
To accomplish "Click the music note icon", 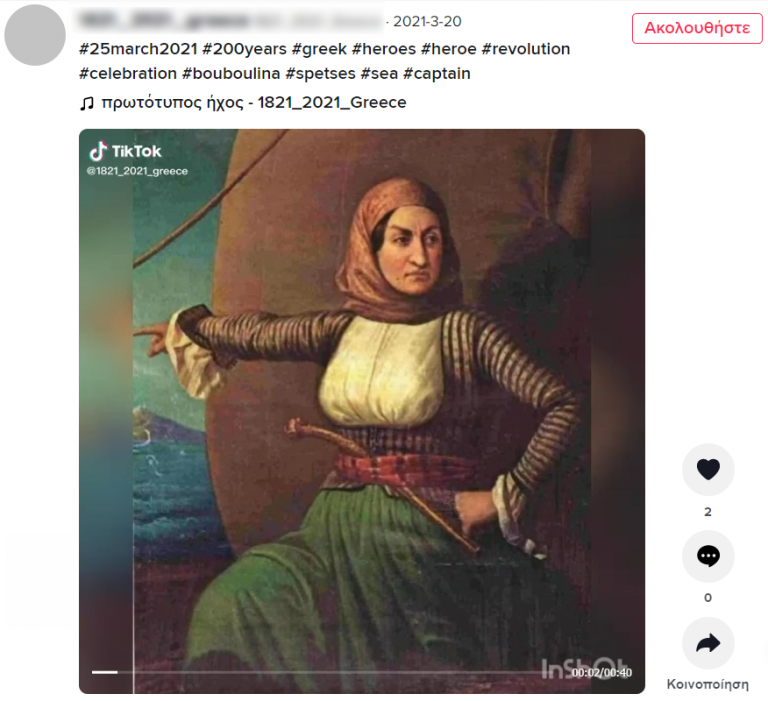I will point(87,103).
